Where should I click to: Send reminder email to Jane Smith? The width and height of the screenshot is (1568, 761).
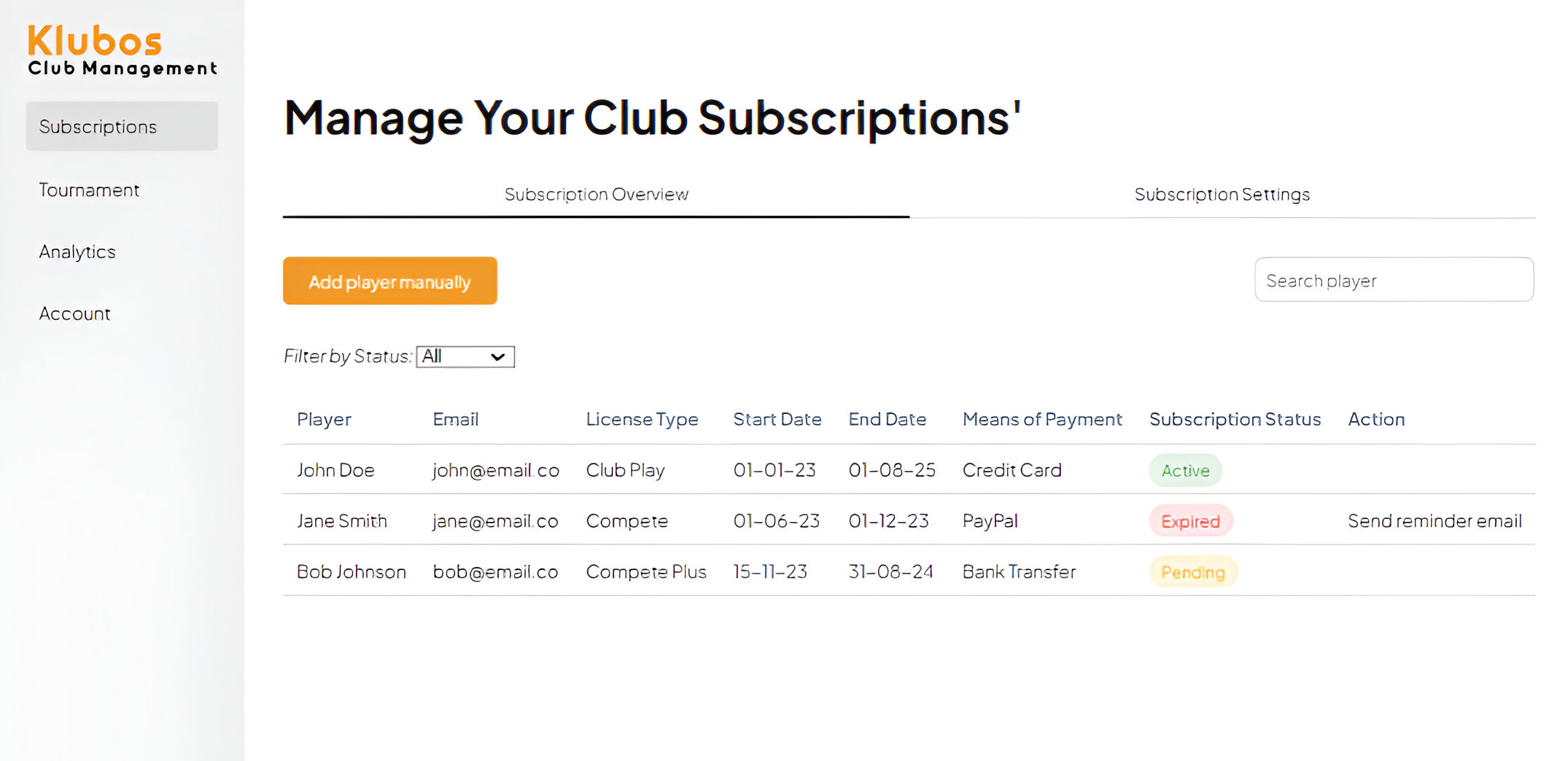point(1435,520)
